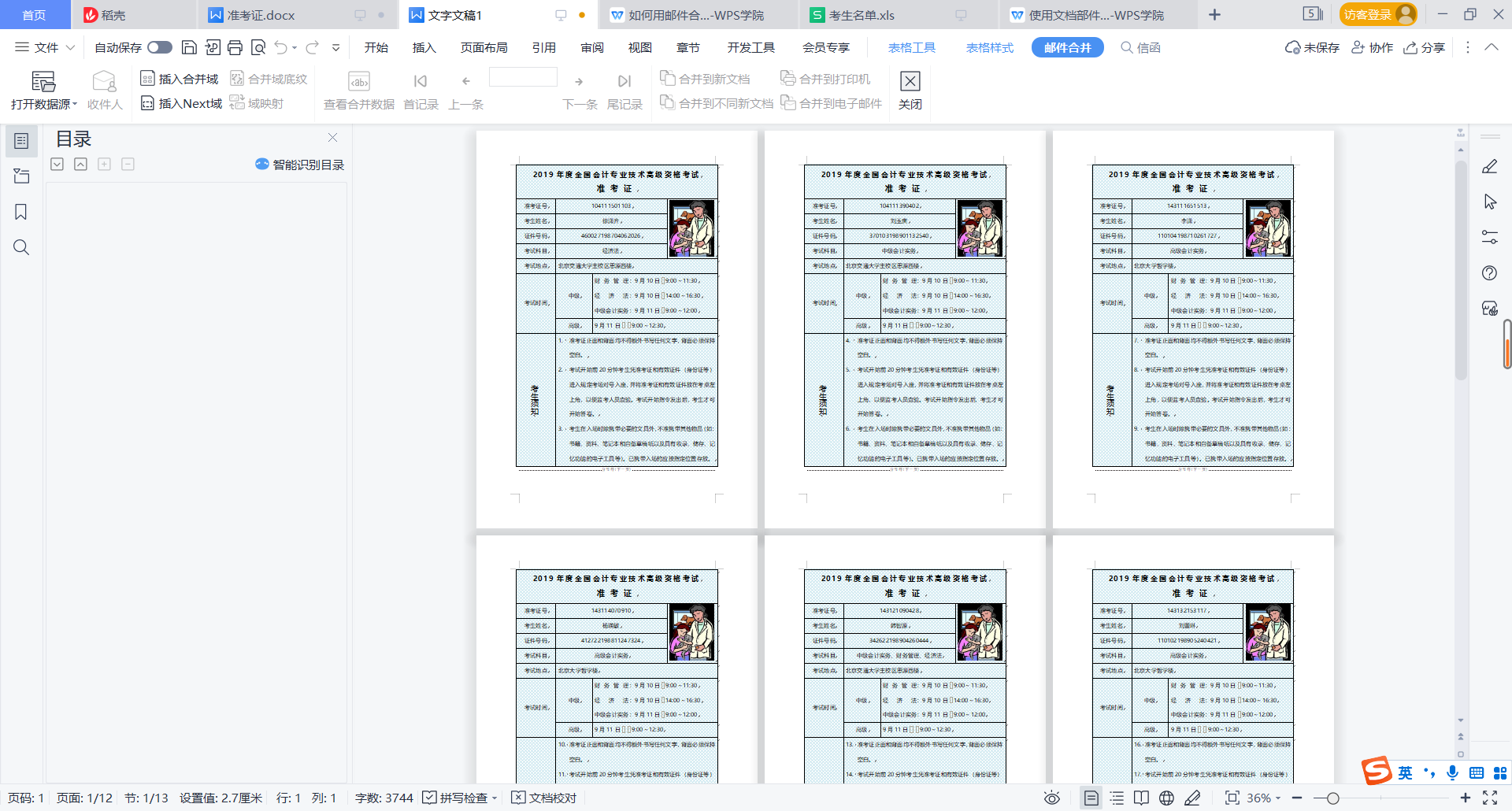1512x811 pixels.
Task: Click the print icon in quick toolbar
Action: click(235, 47)
